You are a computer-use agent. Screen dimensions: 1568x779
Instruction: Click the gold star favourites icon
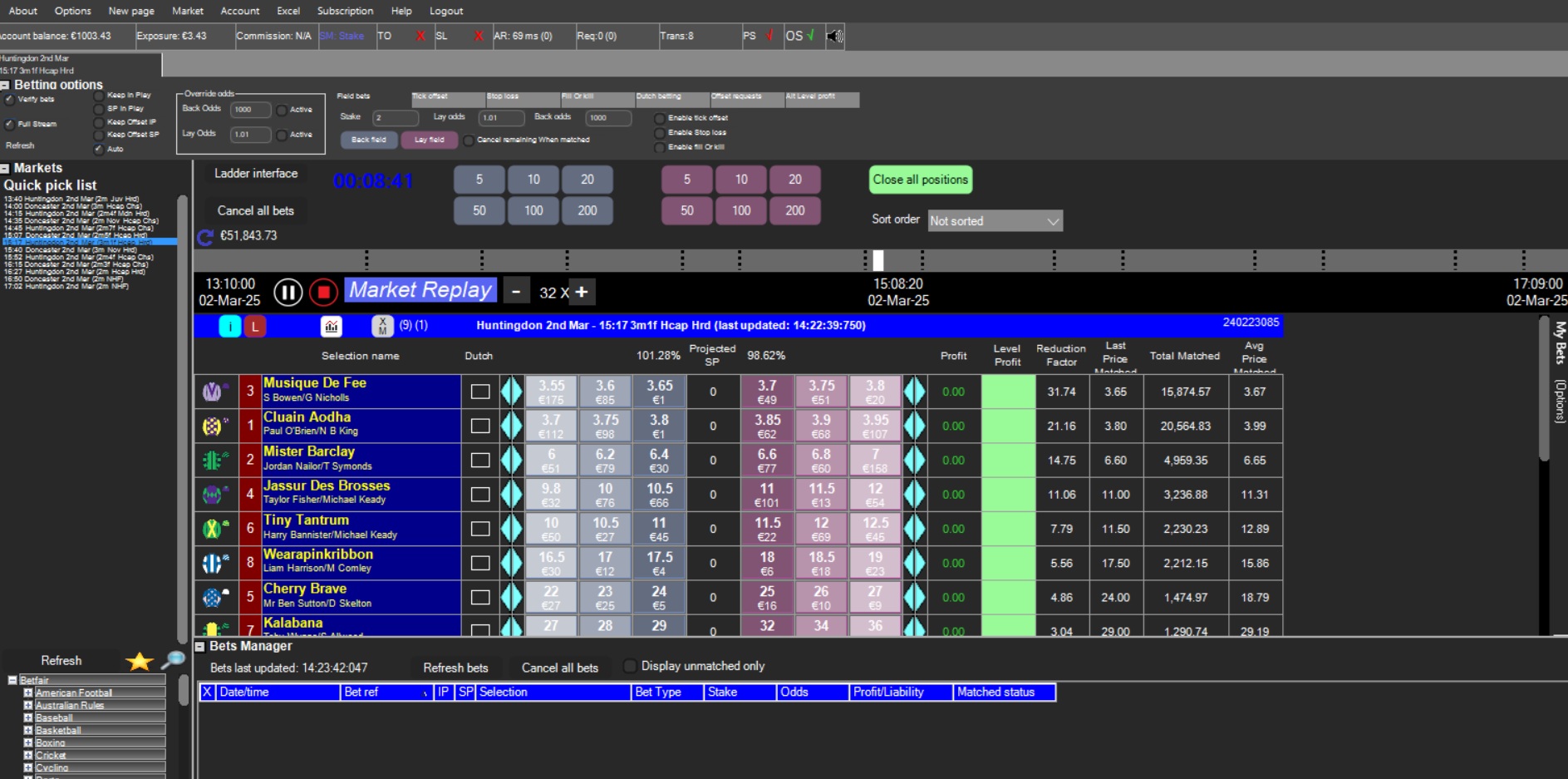(x=140, y=661)
